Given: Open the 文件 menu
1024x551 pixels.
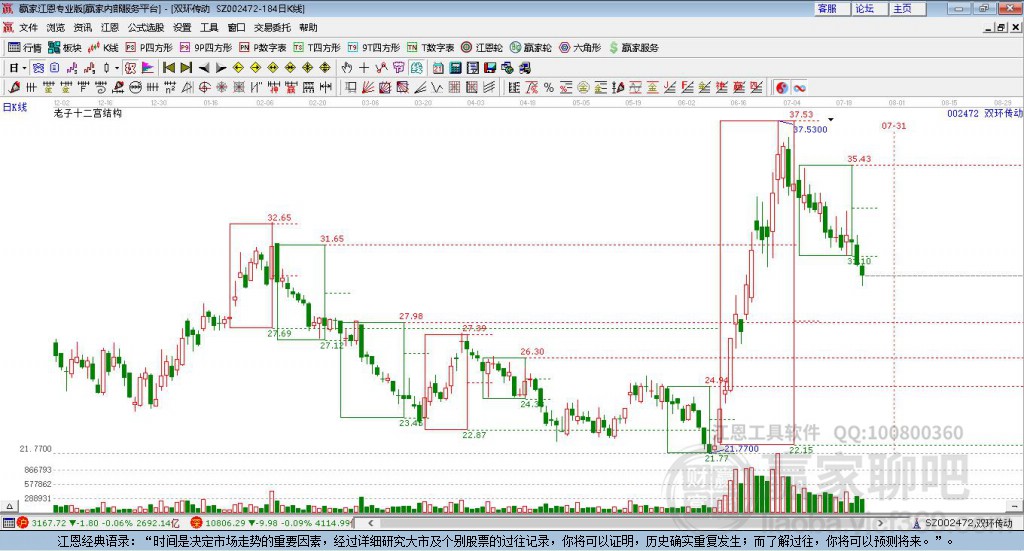Looking at the screenshot, I should pos(28,27).
